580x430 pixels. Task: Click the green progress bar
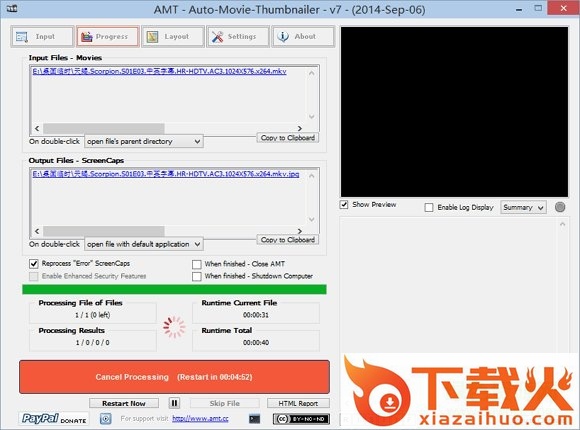pyautogui.click(x=174, y=289)
